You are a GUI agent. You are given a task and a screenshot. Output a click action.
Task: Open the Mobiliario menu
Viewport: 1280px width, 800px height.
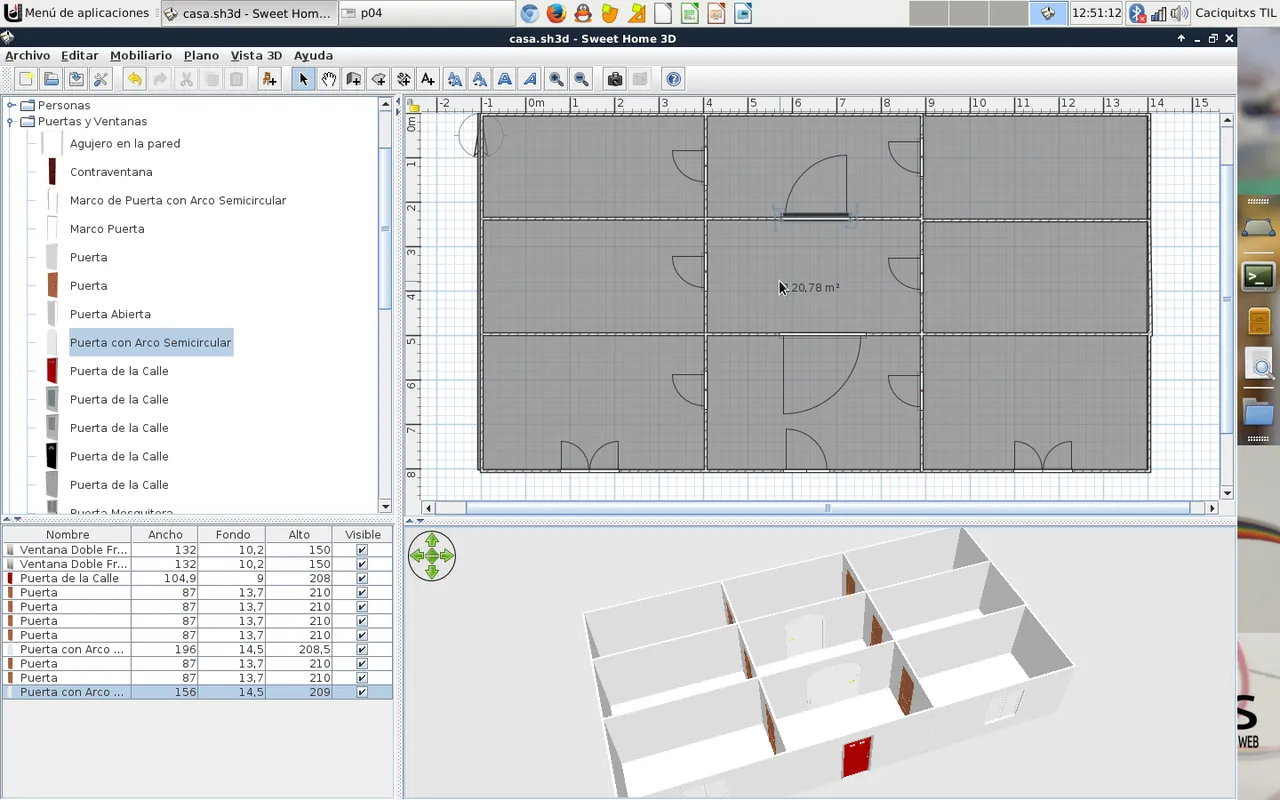(141, 55)
